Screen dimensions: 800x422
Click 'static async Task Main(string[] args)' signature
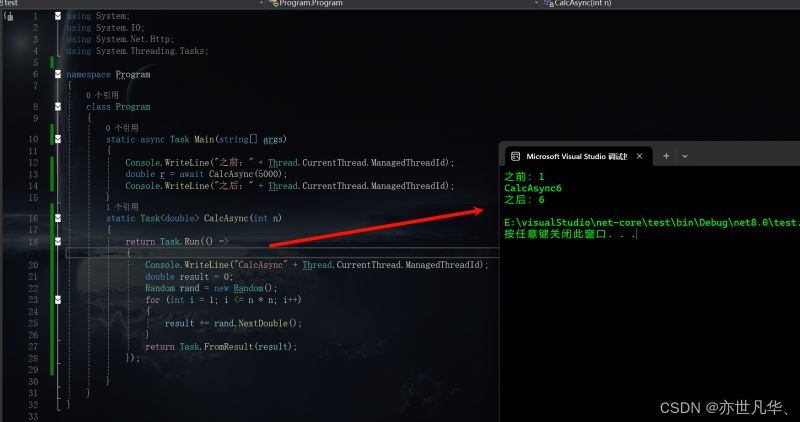pyautogui.click(x=196, y=139)
